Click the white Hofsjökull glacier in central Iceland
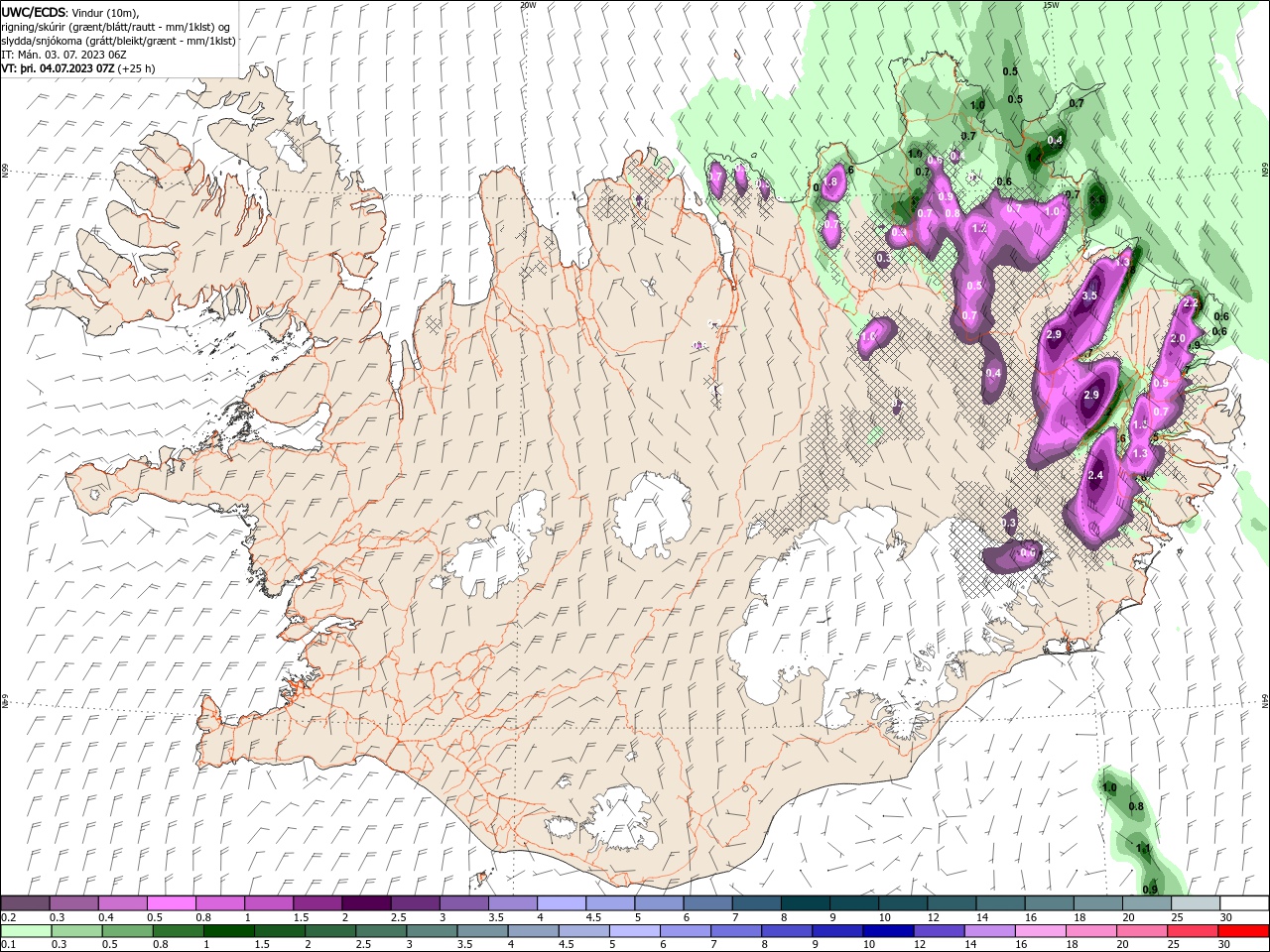The height and width of the screenshot is (952, 1270). pyautogui.click(x=652, y=514)
